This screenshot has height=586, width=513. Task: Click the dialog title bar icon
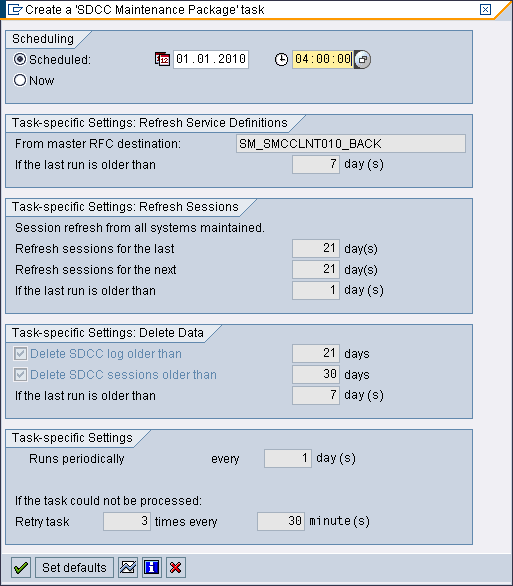[x=14, y=9]
